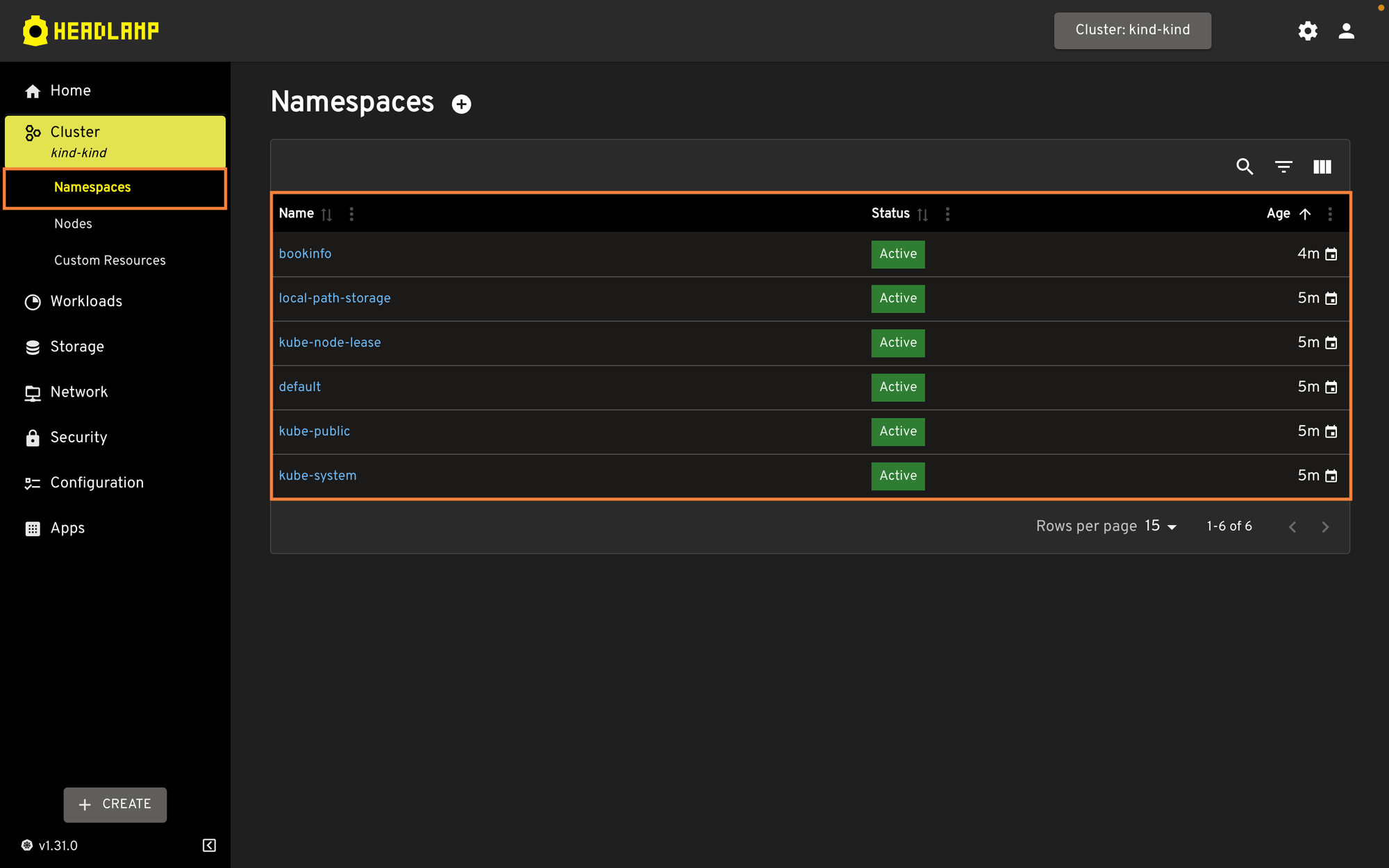The width and height of the screenshot is (1389, 868).
Task: Click calendar icon in default row
Action: [1331, 387]
